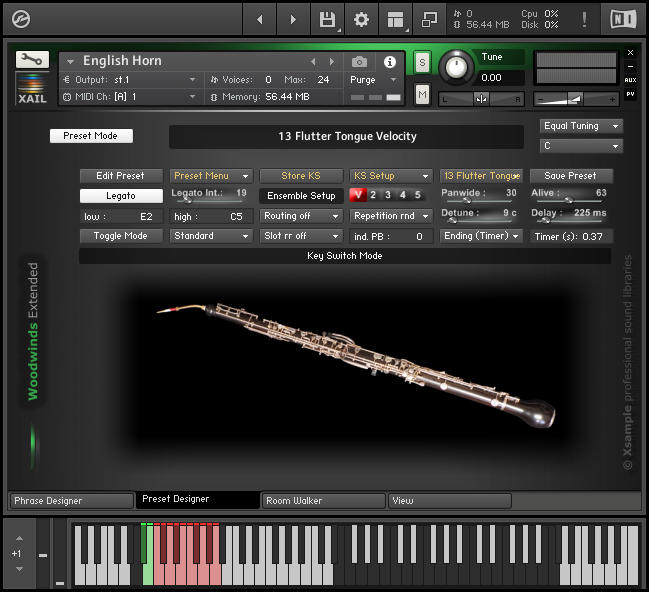The width and height of the screenshot is (649, 592).
Task: Click the Ensemble Setup button
Action: click(x=301, y=196)
